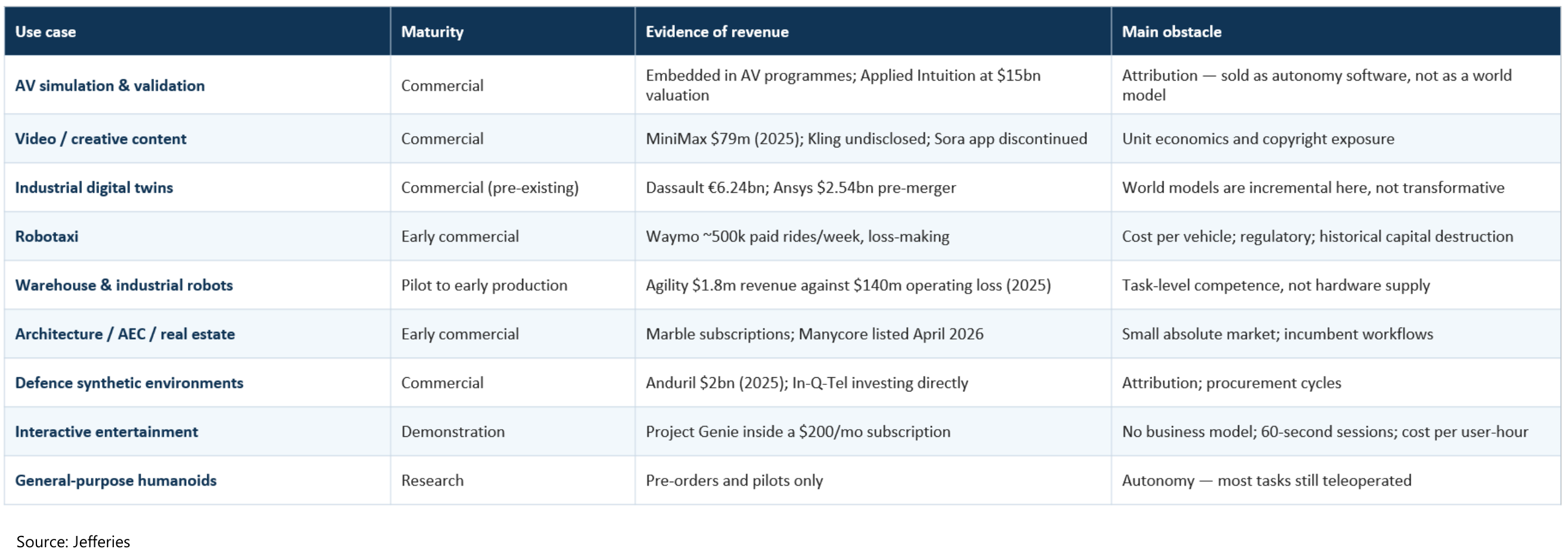Click 'Unit economics and copyright exposure' cell

[1336, 138]
